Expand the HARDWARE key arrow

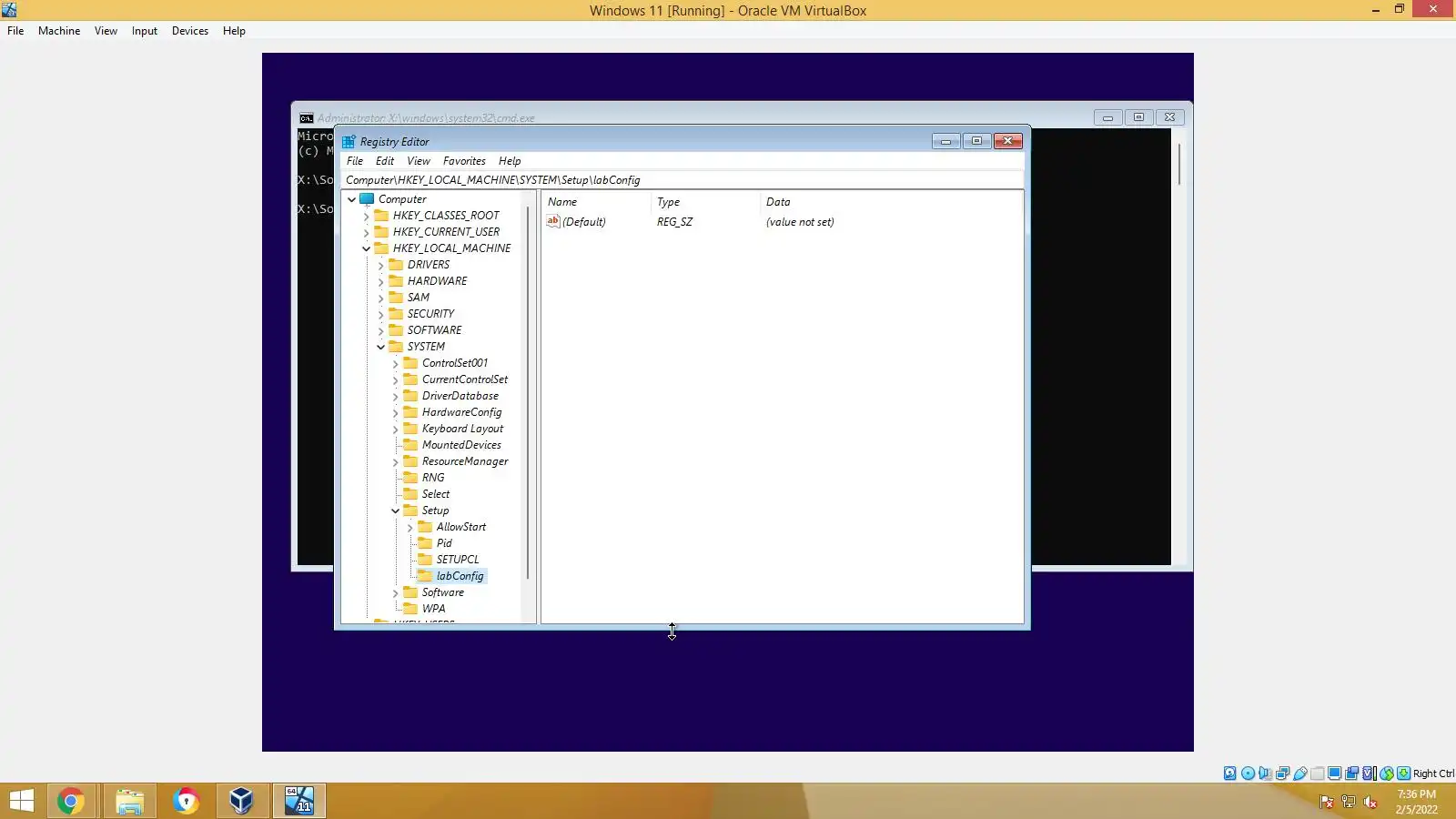pos(381,281)
